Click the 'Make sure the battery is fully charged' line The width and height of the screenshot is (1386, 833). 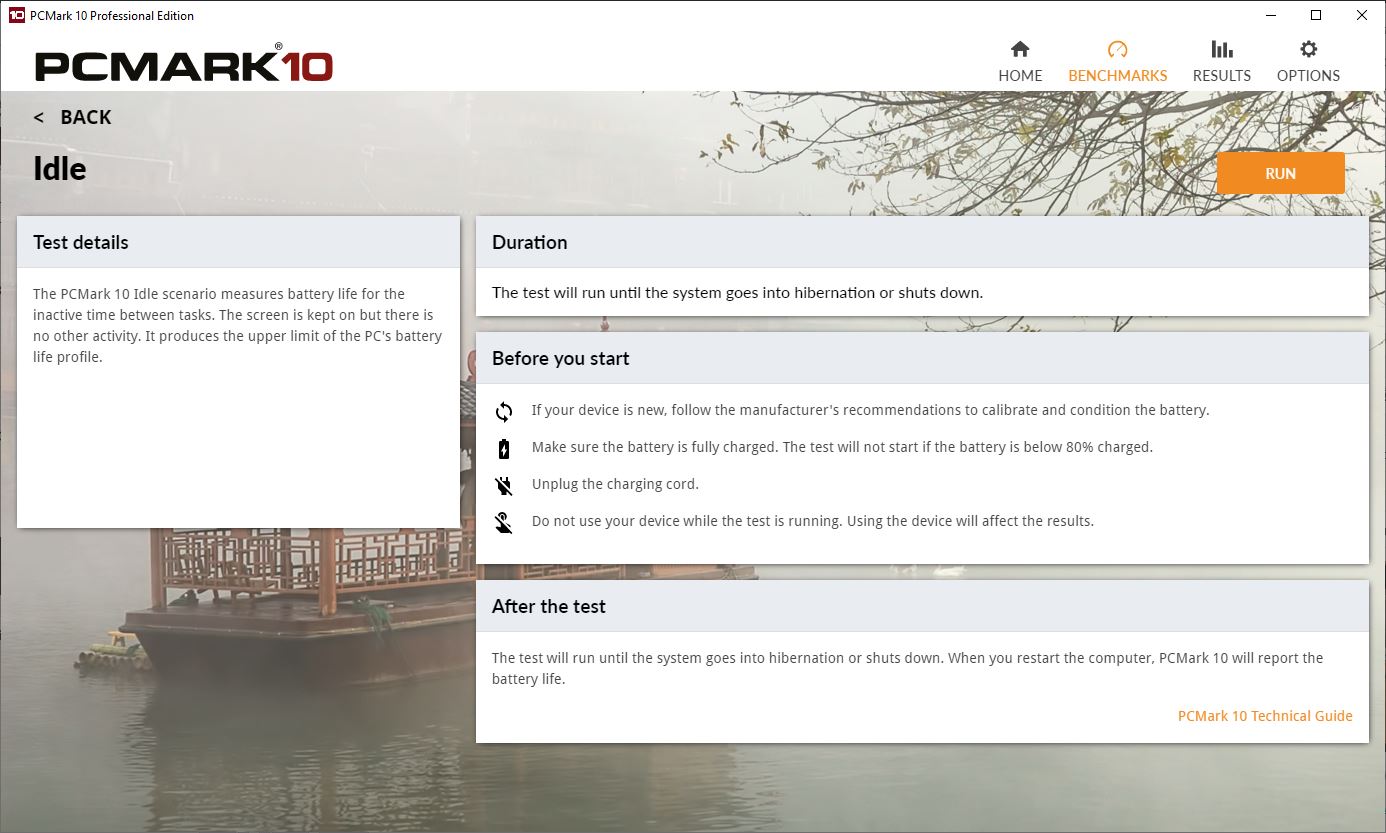842,447
